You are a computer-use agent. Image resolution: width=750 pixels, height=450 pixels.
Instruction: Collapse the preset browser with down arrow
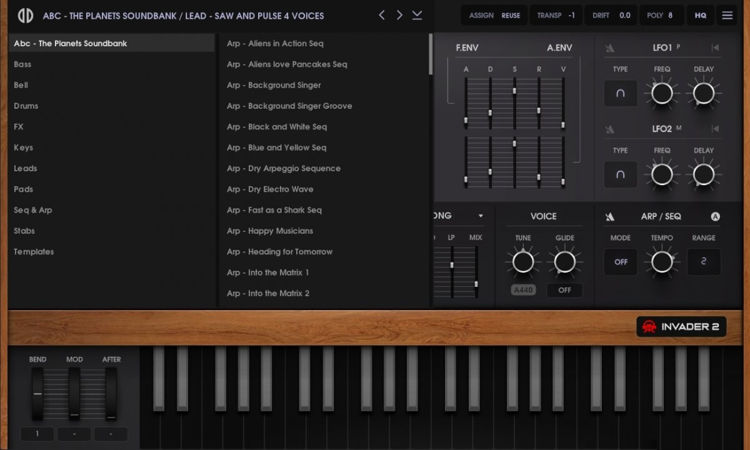(x=417, y=15)
